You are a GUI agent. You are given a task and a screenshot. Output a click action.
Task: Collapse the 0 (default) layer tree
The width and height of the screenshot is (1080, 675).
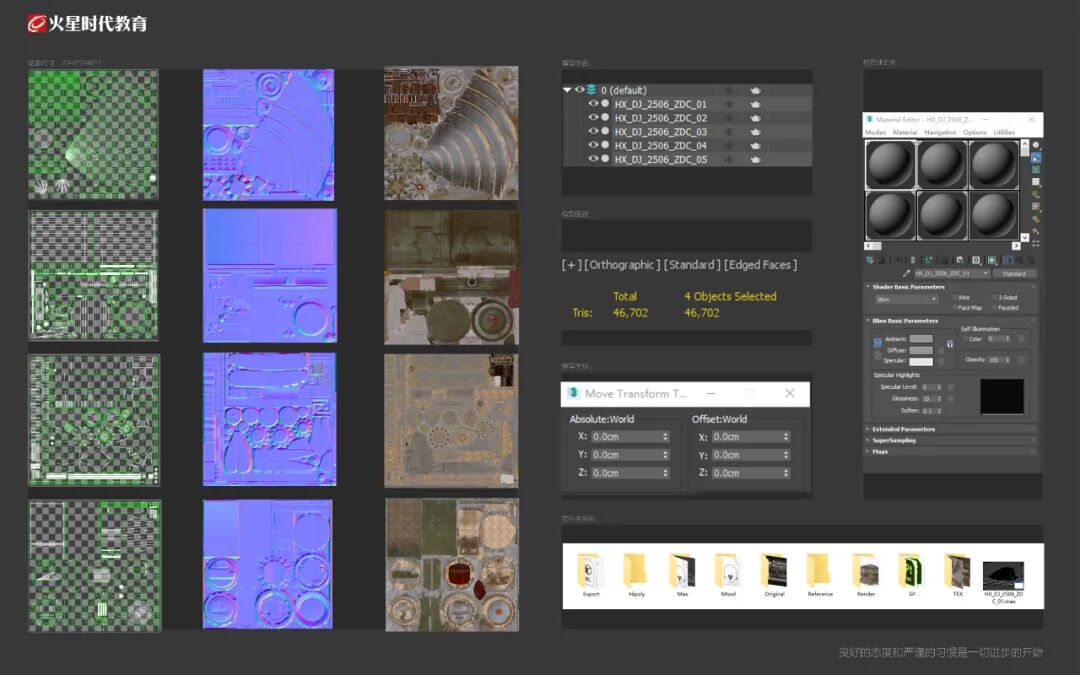pos(568,90)
